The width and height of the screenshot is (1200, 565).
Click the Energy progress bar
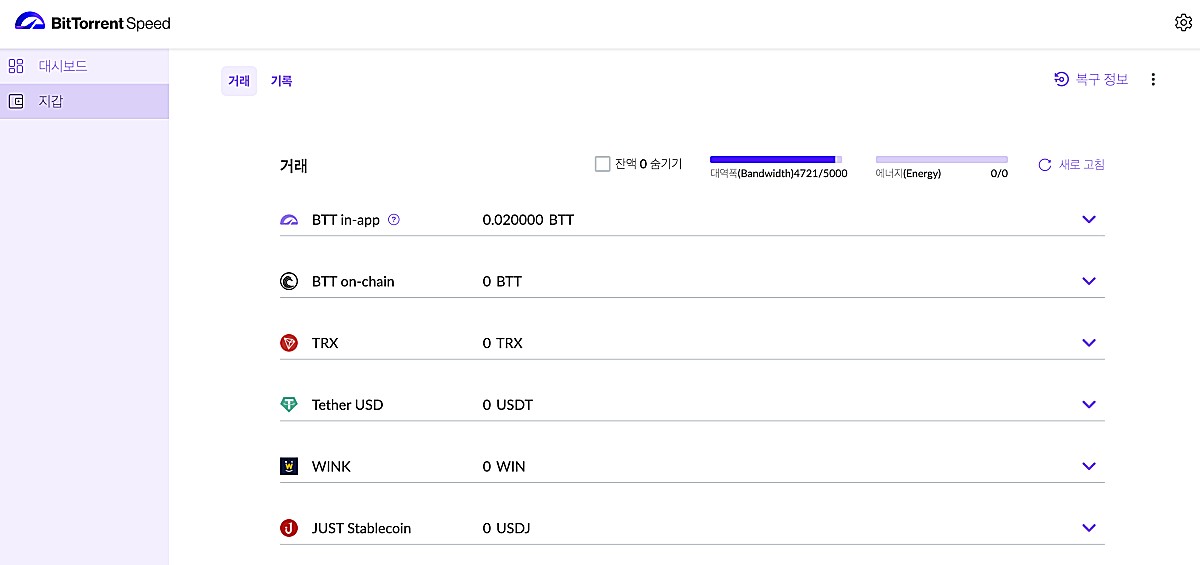[942, 159]
